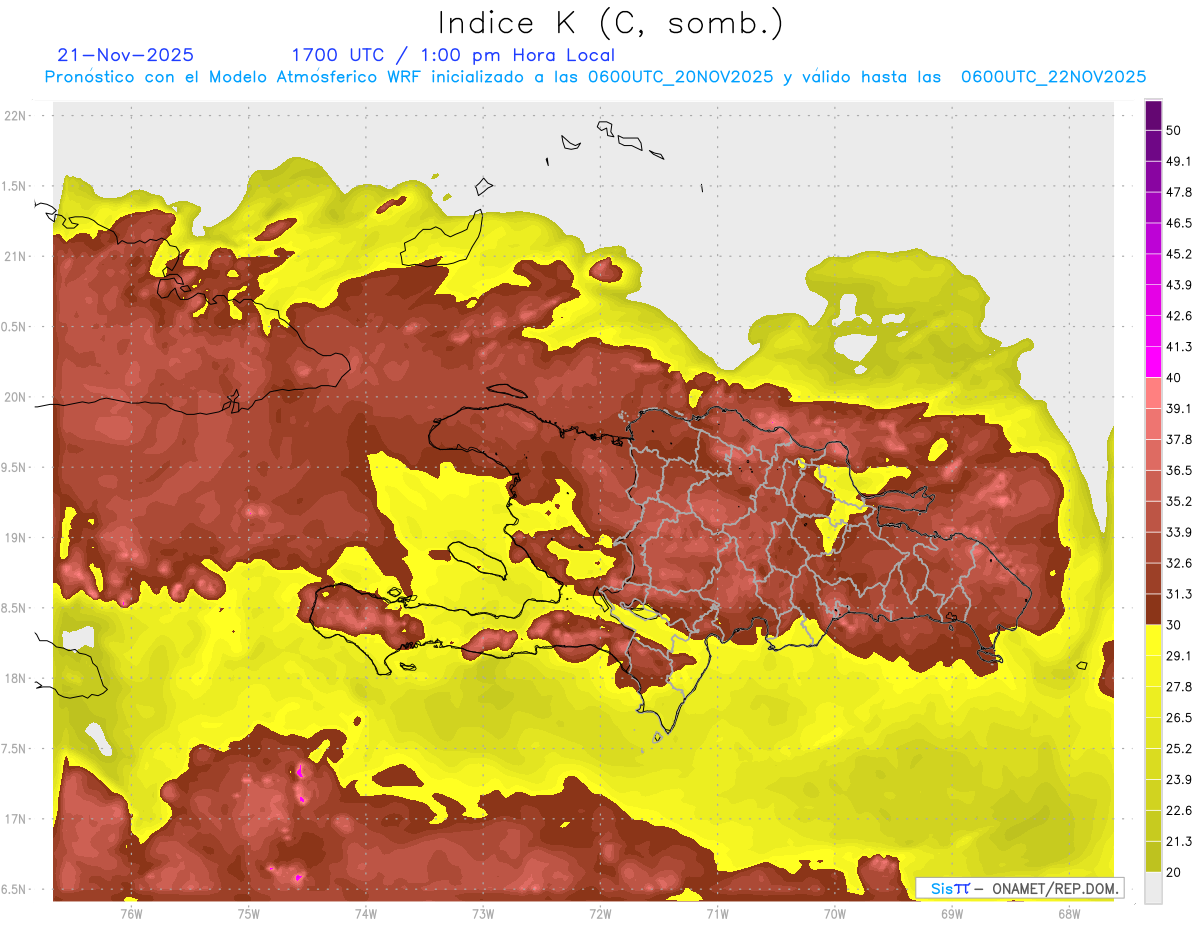Click legend value "26.5"
The image size is (1200, 927).
click(1179, 718)
